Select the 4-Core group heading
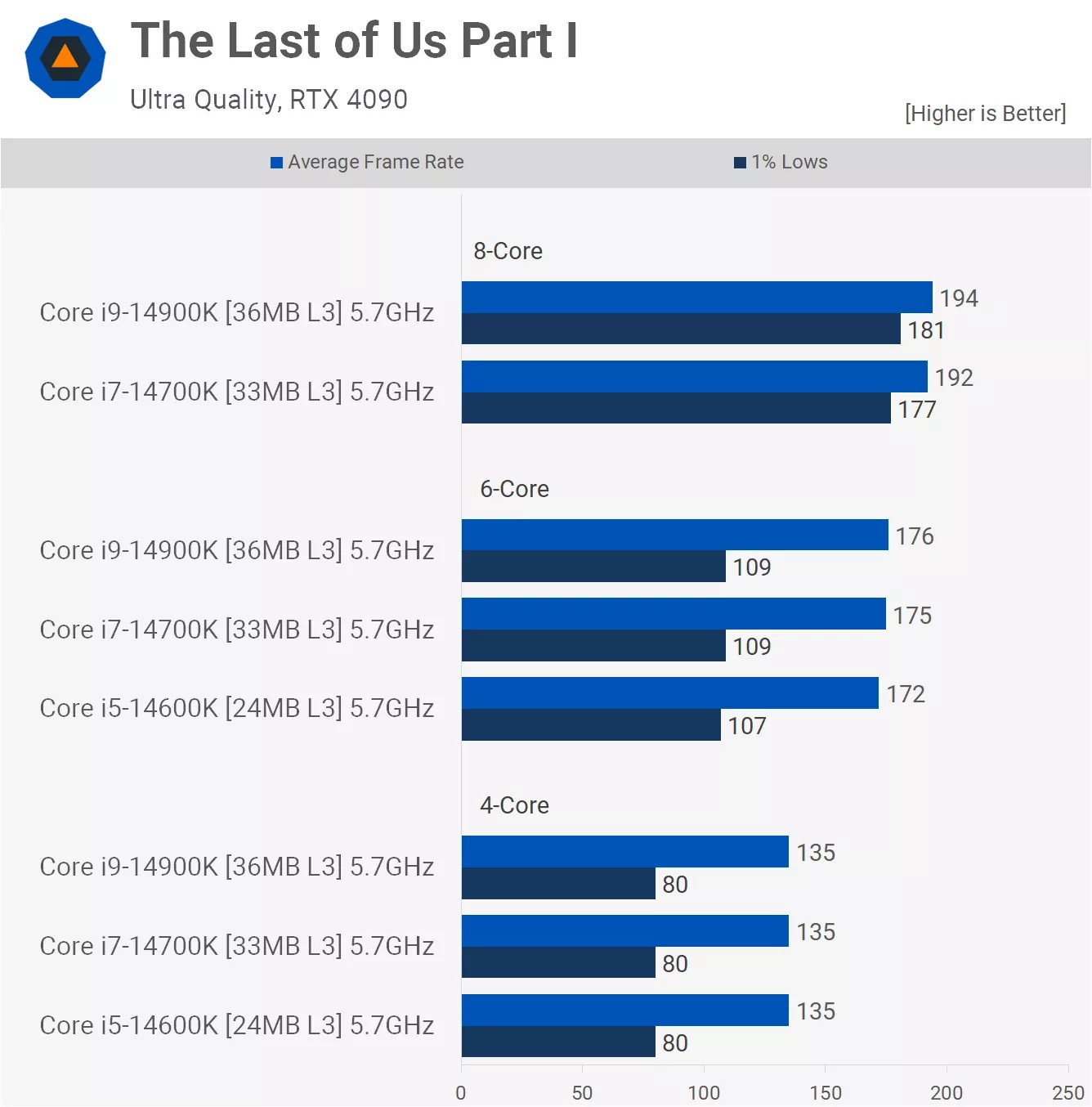 pos(514,805)
